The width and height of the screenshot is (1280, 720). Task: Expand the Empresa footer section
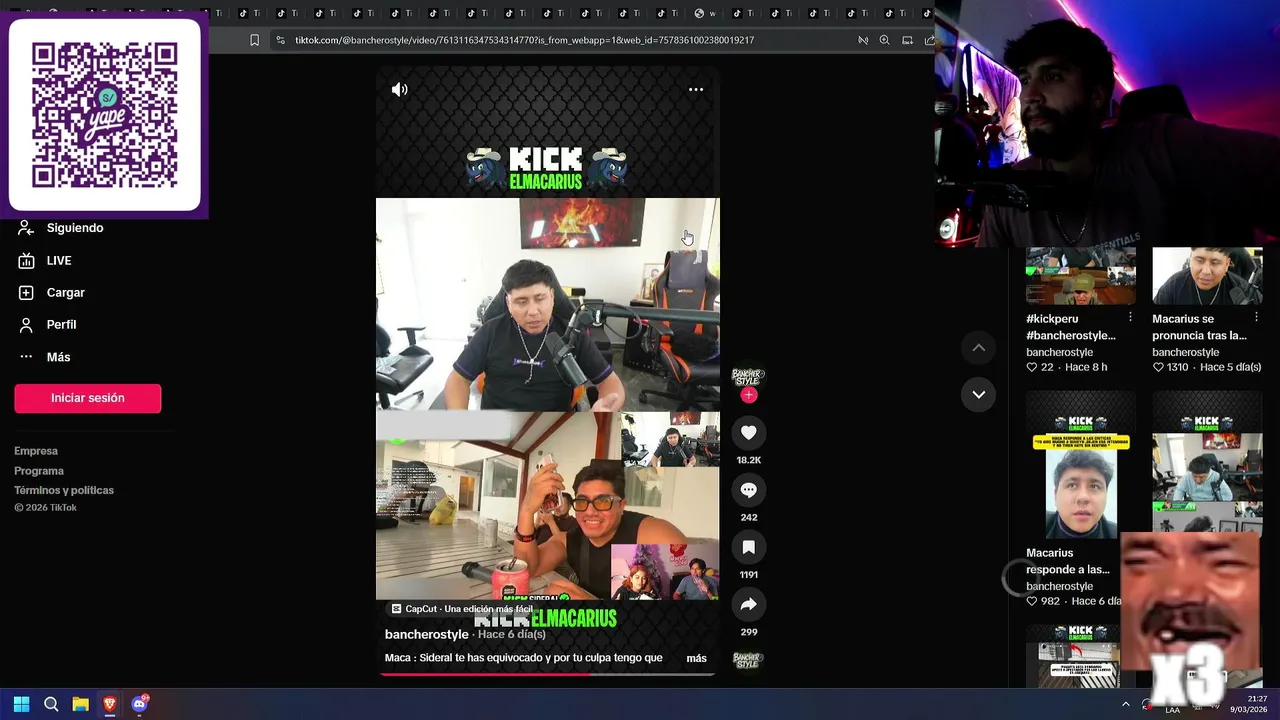(36, 451)
